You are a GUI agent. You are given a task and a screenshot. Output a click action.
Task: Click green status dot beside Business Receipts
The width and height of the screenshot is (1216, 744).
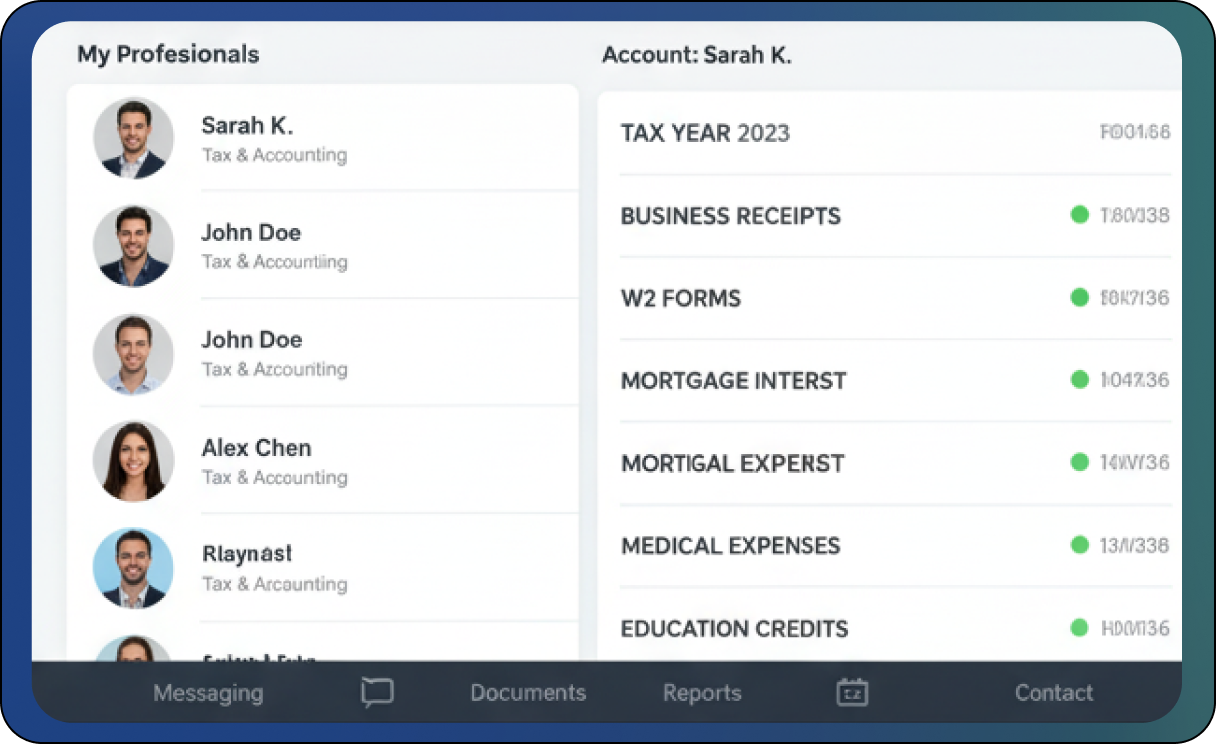[x=1079, y=214]
